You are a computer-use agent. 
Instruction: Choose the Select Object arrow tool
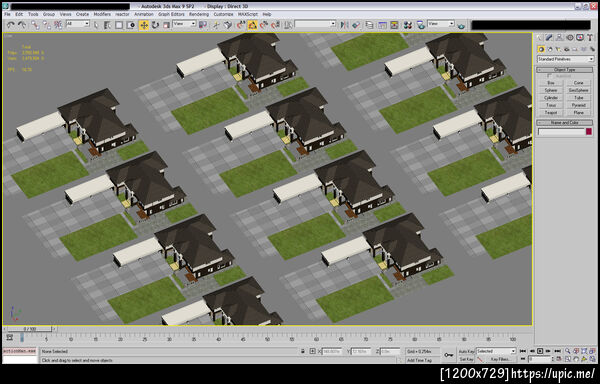point(96,25)
